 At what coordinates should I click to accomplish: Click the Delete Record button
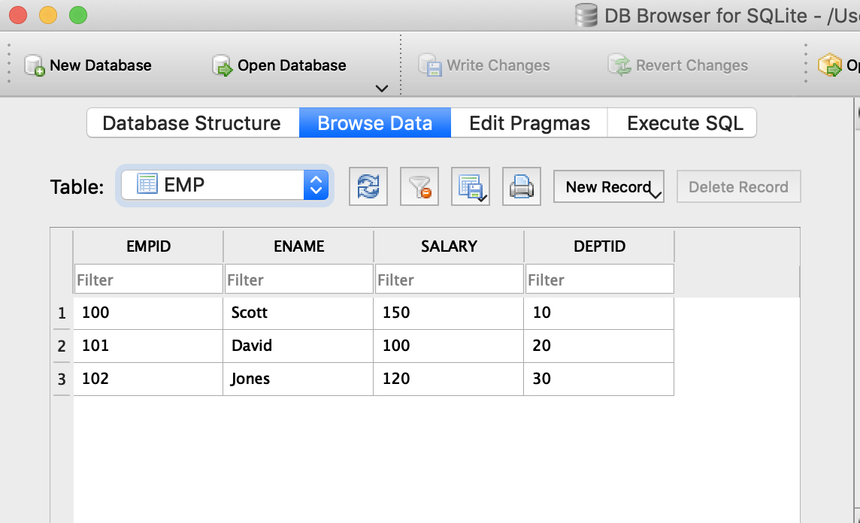[x=738, y=187]
